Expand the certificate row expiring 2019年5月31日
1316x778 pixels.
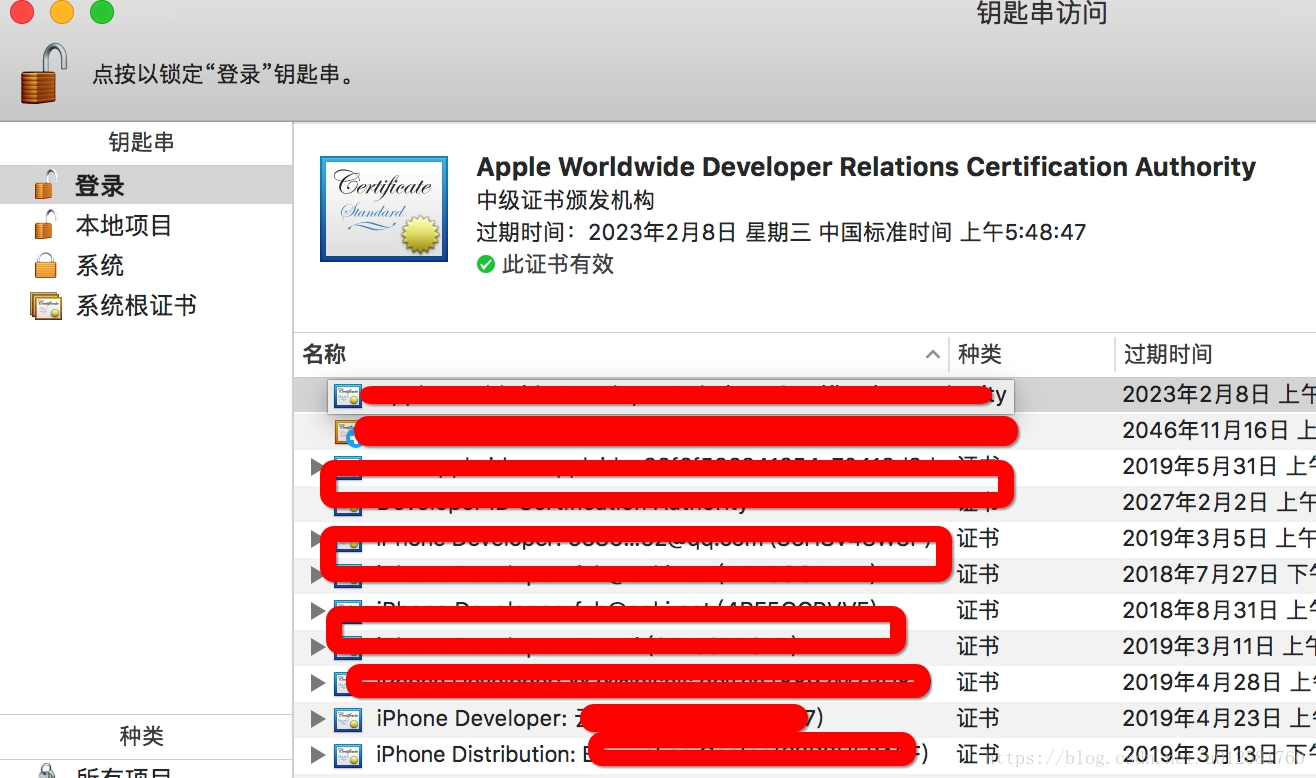tap(317, 466)
